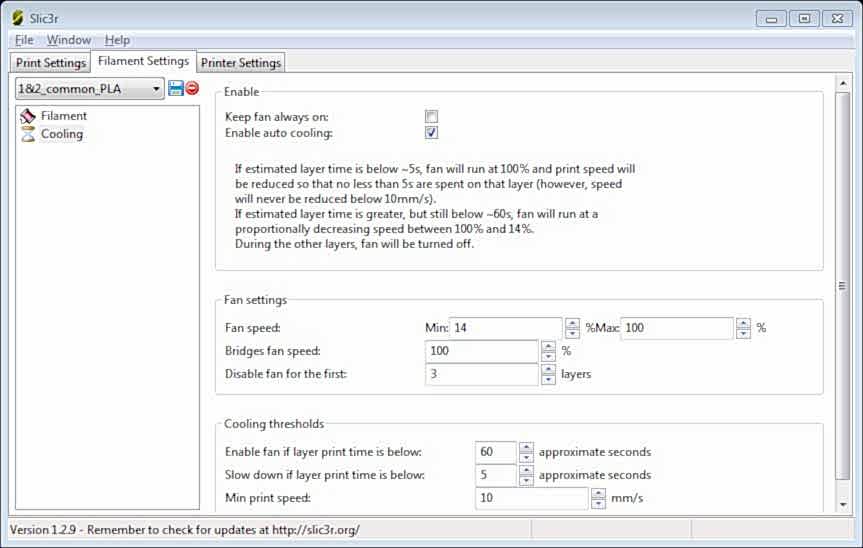Decrease Disable fan for the first layers
Image resolution: width=863 pixels, height=548 pixels.
pyautogui.click(x=548, y=380)
